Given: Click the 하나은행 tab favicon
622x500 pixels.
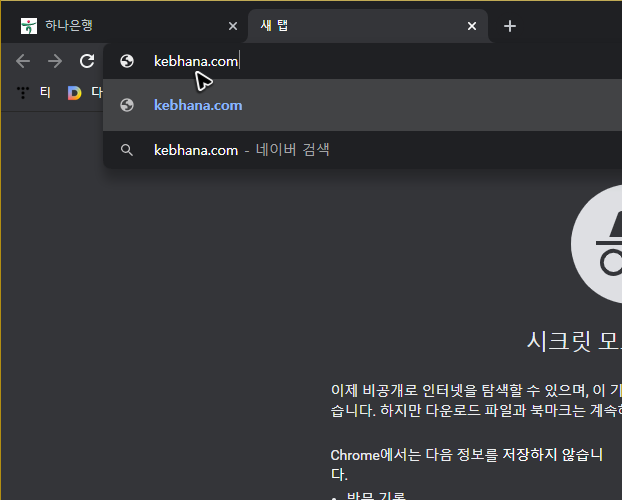Looking at the screenshot, I should pyautogui.click(x=29, y=26).
